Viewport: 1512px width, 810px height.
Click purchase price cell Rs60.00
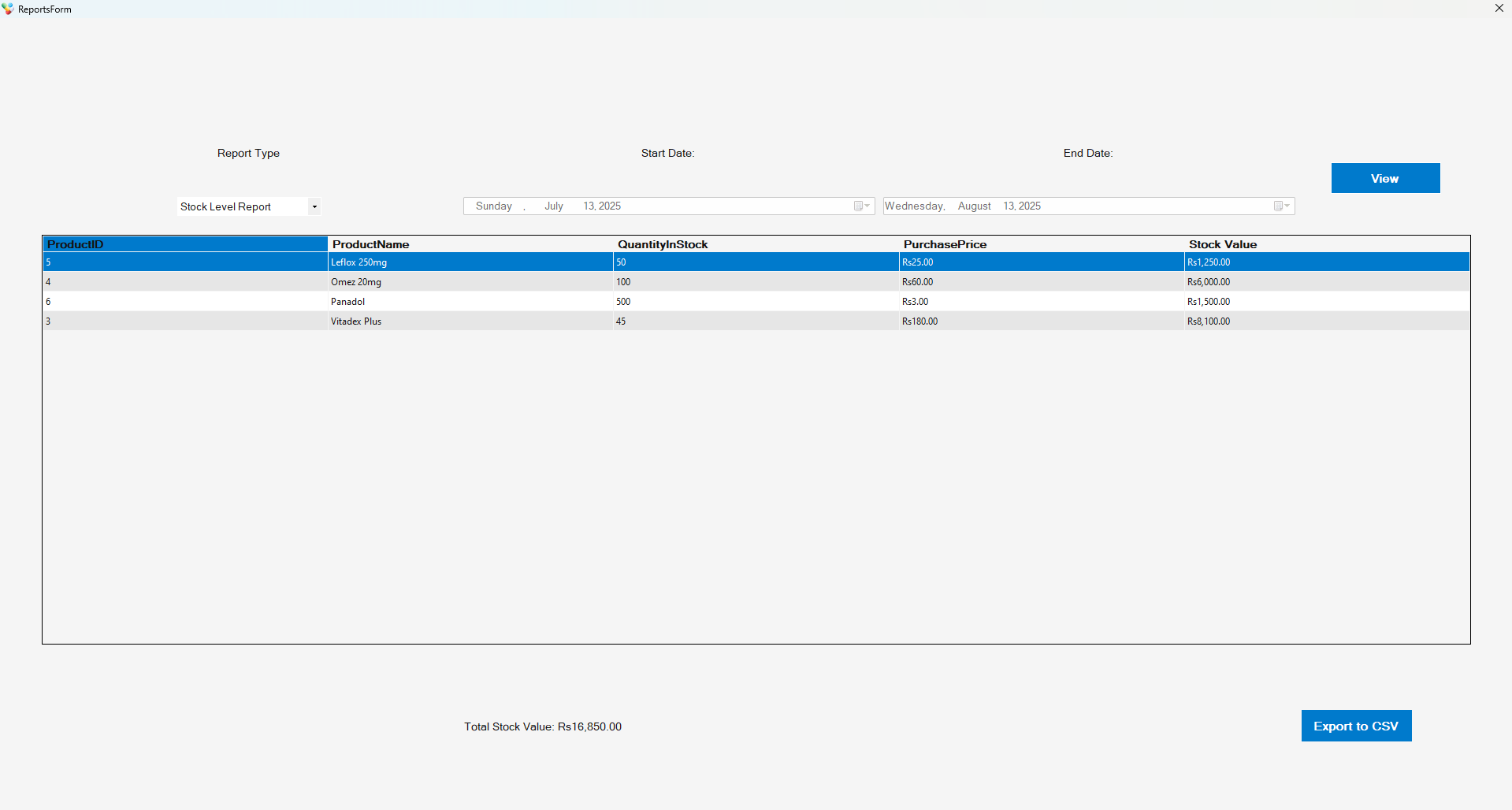[x=1042, y=282]
